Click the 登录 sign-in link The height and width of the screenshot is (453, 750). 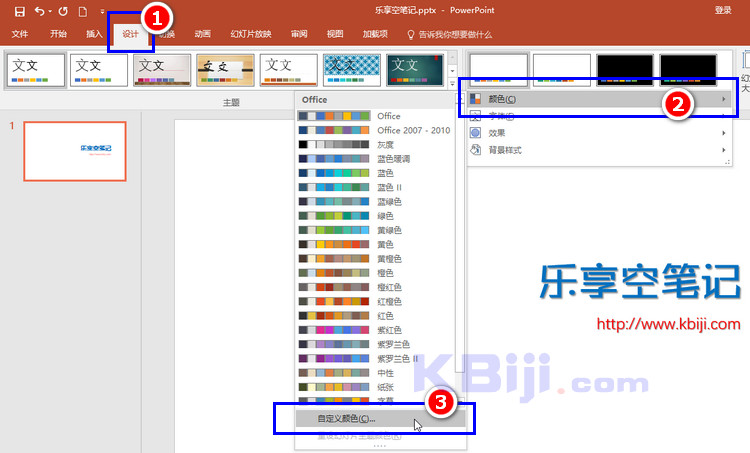pos(723,10)
